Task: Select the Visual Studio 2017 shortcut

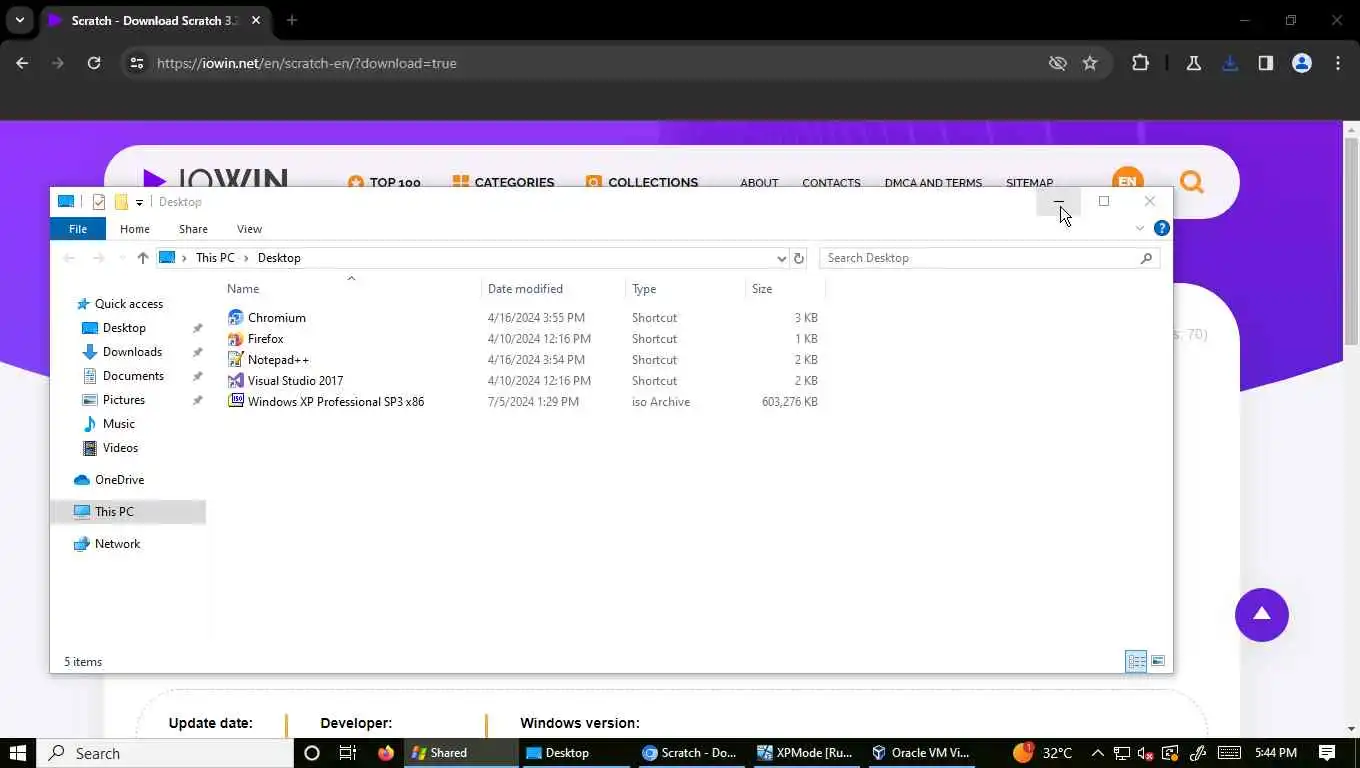Action: click(x=295, y=381)
